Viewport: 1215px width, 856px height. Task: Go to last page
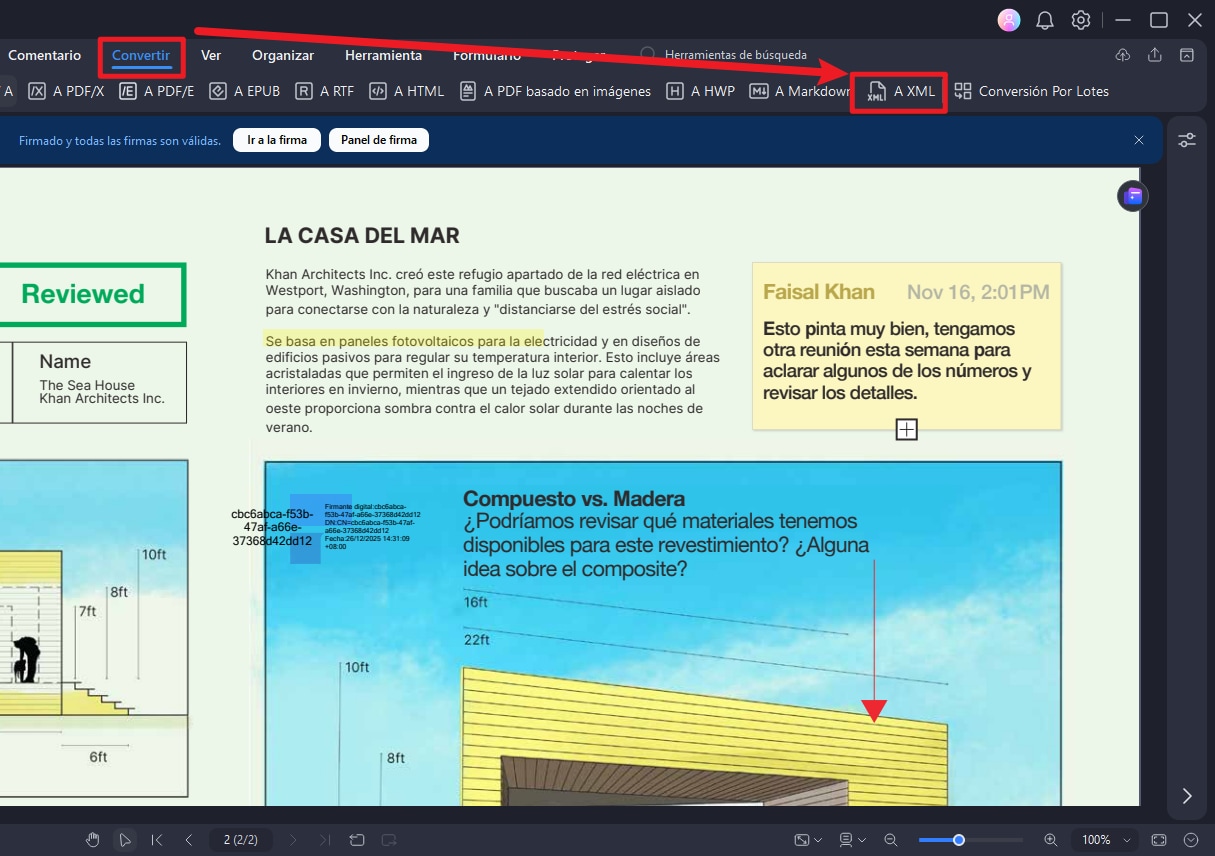tap(324, 840)
